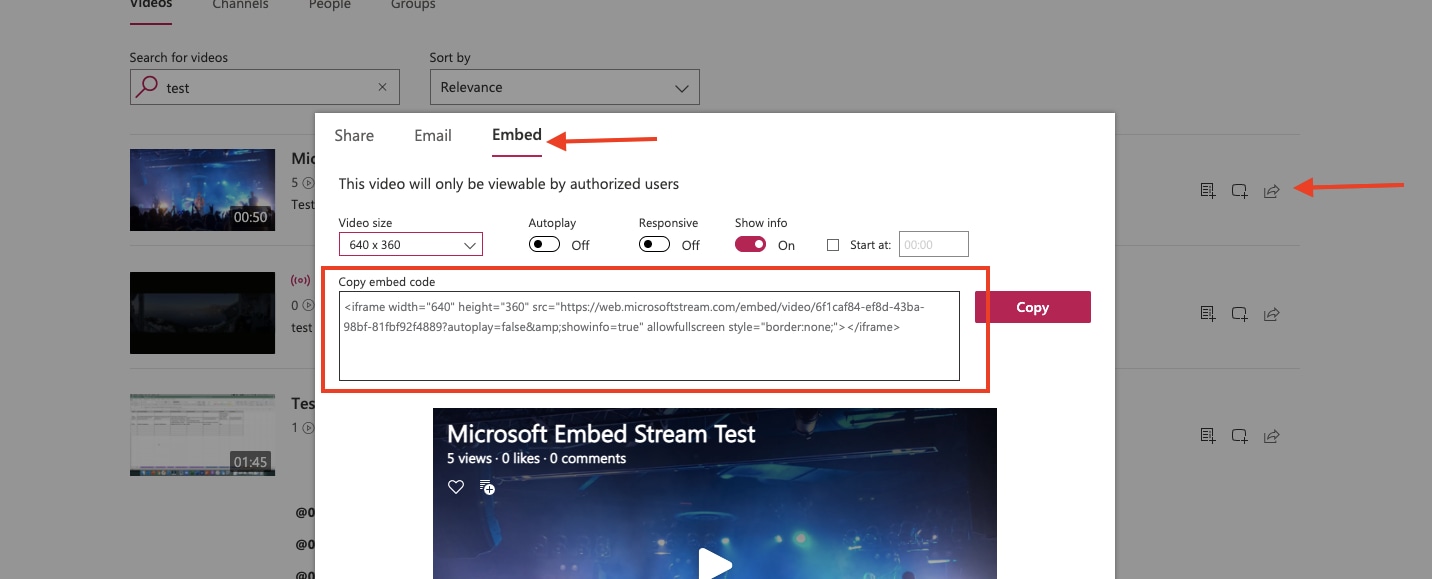Image resolution: width=1432 pixels, height=579 pixels.
Task: Click inside the embed code text box
Action: point(649,336)
